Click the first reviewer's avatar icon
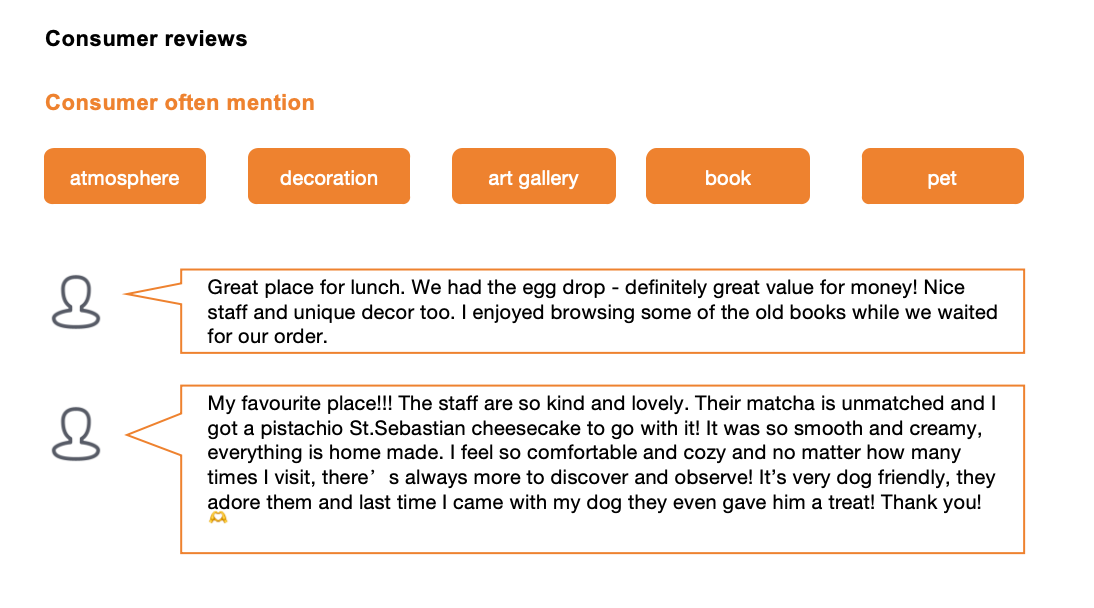The width and height of the screenshot is (1094, 608). point(76,302)
